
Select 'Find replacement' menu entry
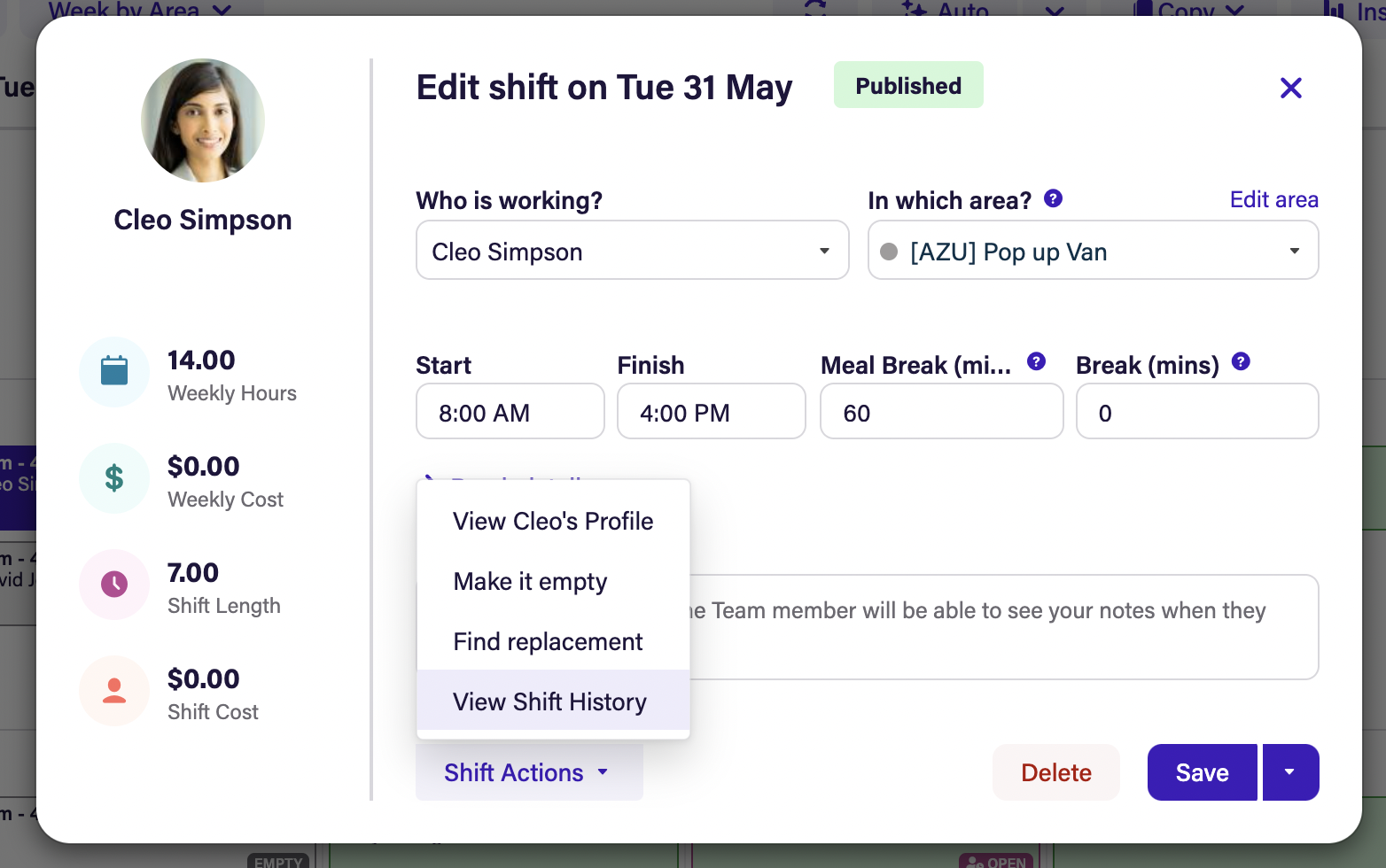coord(548,641)
